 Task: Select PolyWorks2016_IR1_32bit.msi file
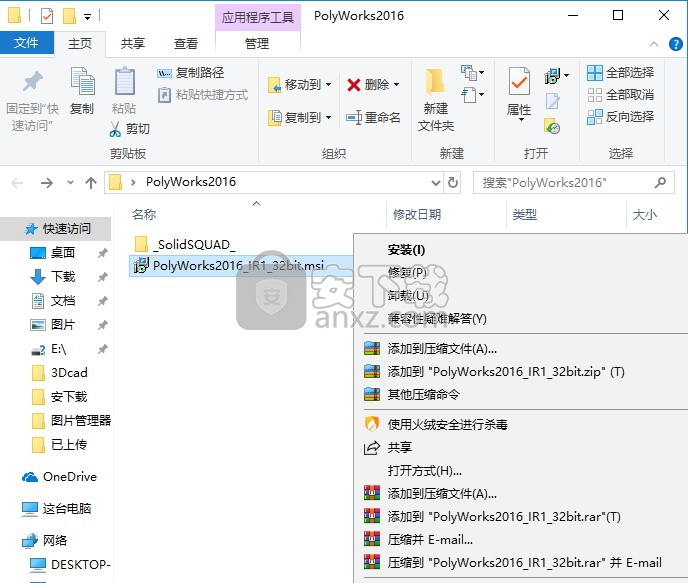tap(240, 266)
